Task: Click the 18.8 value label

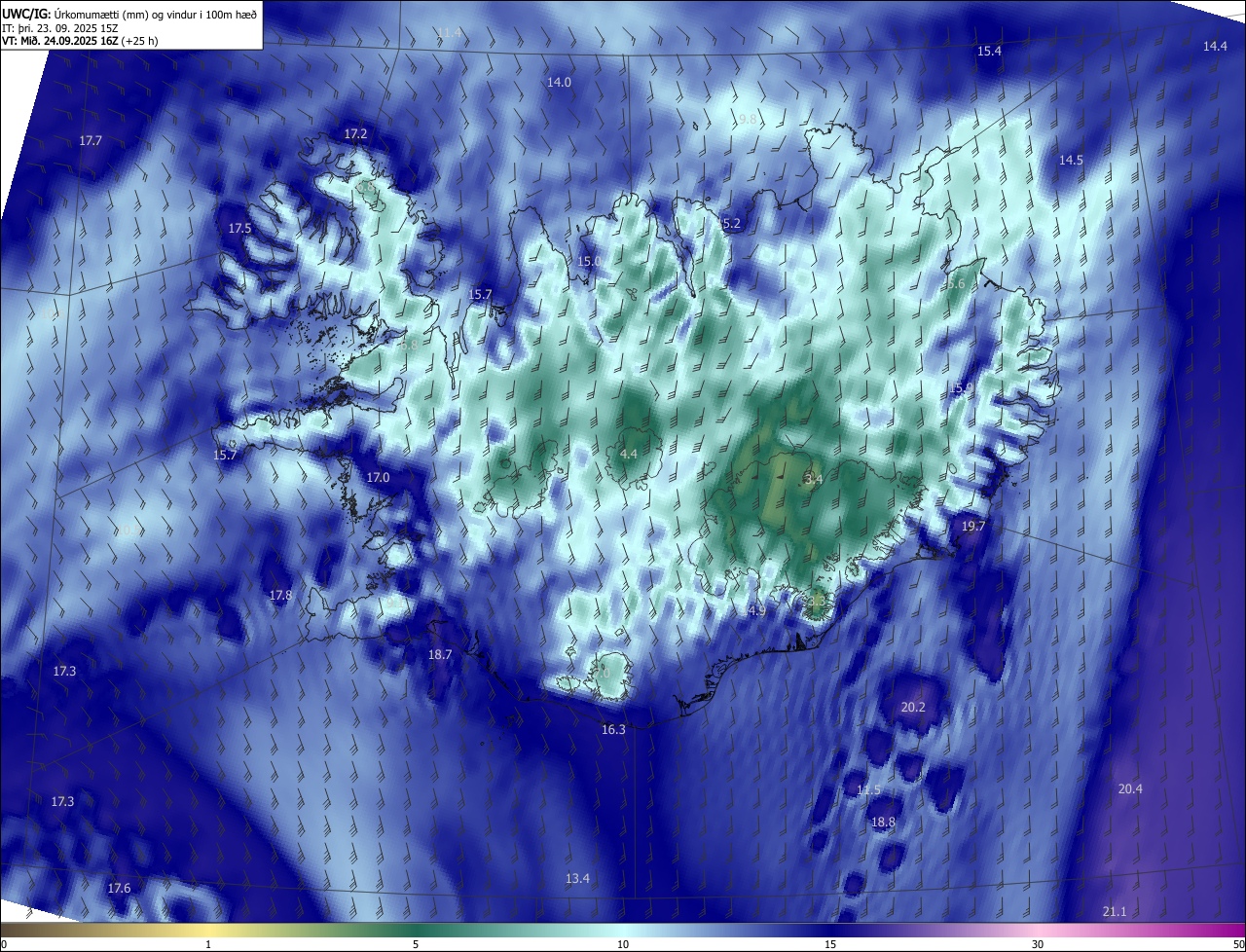Action: (883, 822)
